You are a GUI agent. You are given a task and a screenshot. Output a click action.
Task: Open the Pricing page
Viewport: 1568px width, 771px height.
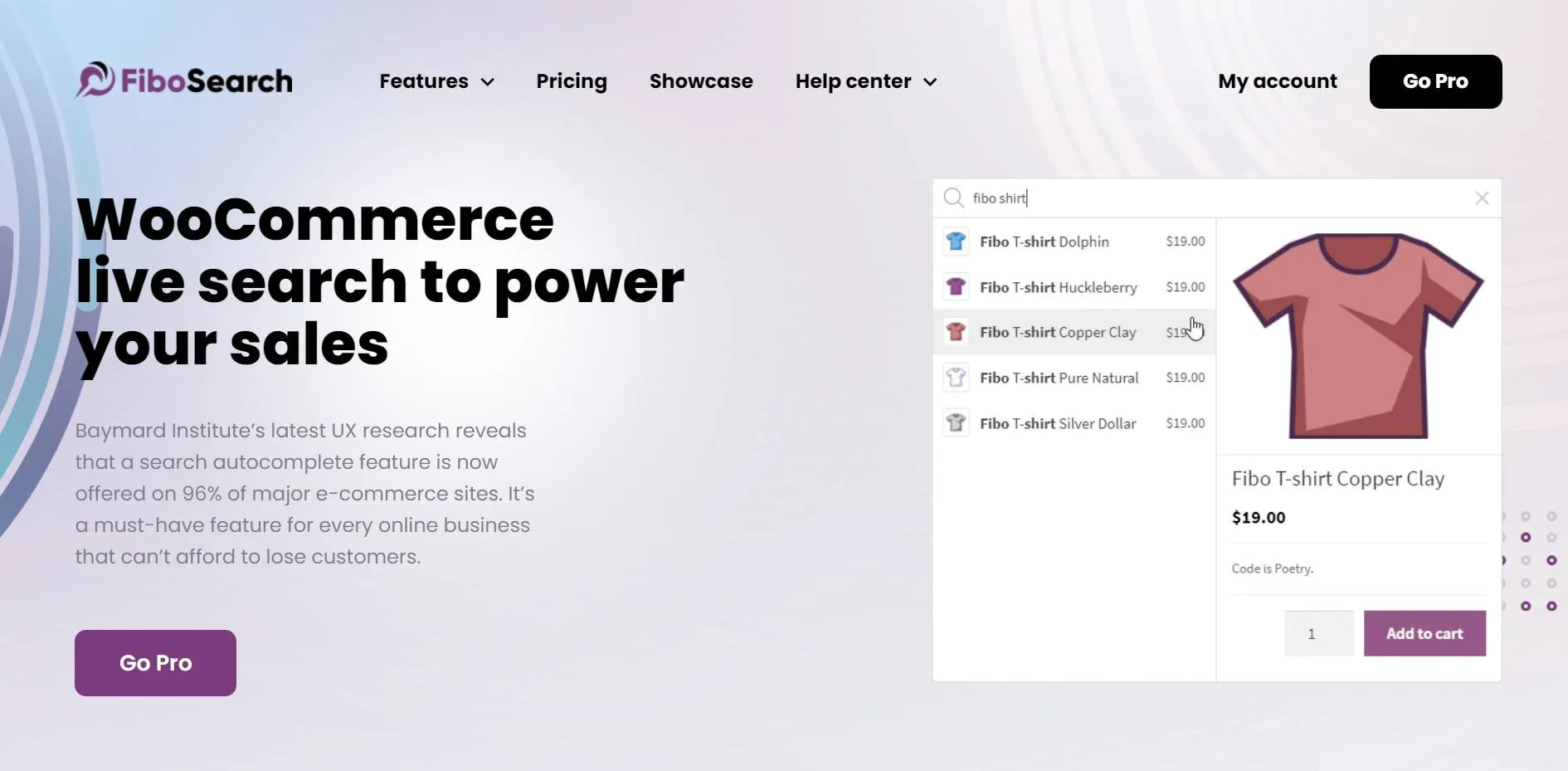(571, 81)
